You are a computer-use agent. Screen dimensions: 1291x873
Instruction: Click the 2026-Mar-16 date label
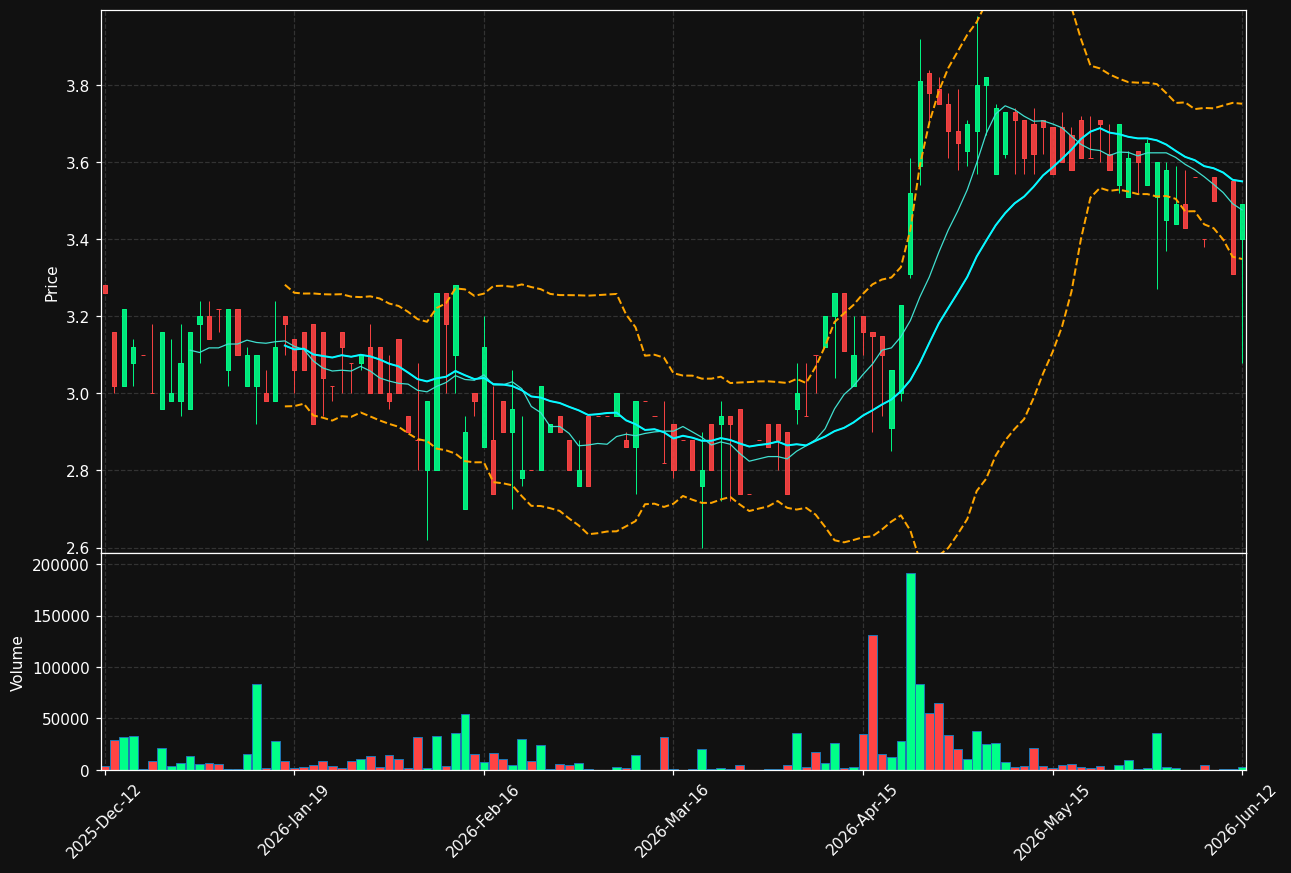672,821
